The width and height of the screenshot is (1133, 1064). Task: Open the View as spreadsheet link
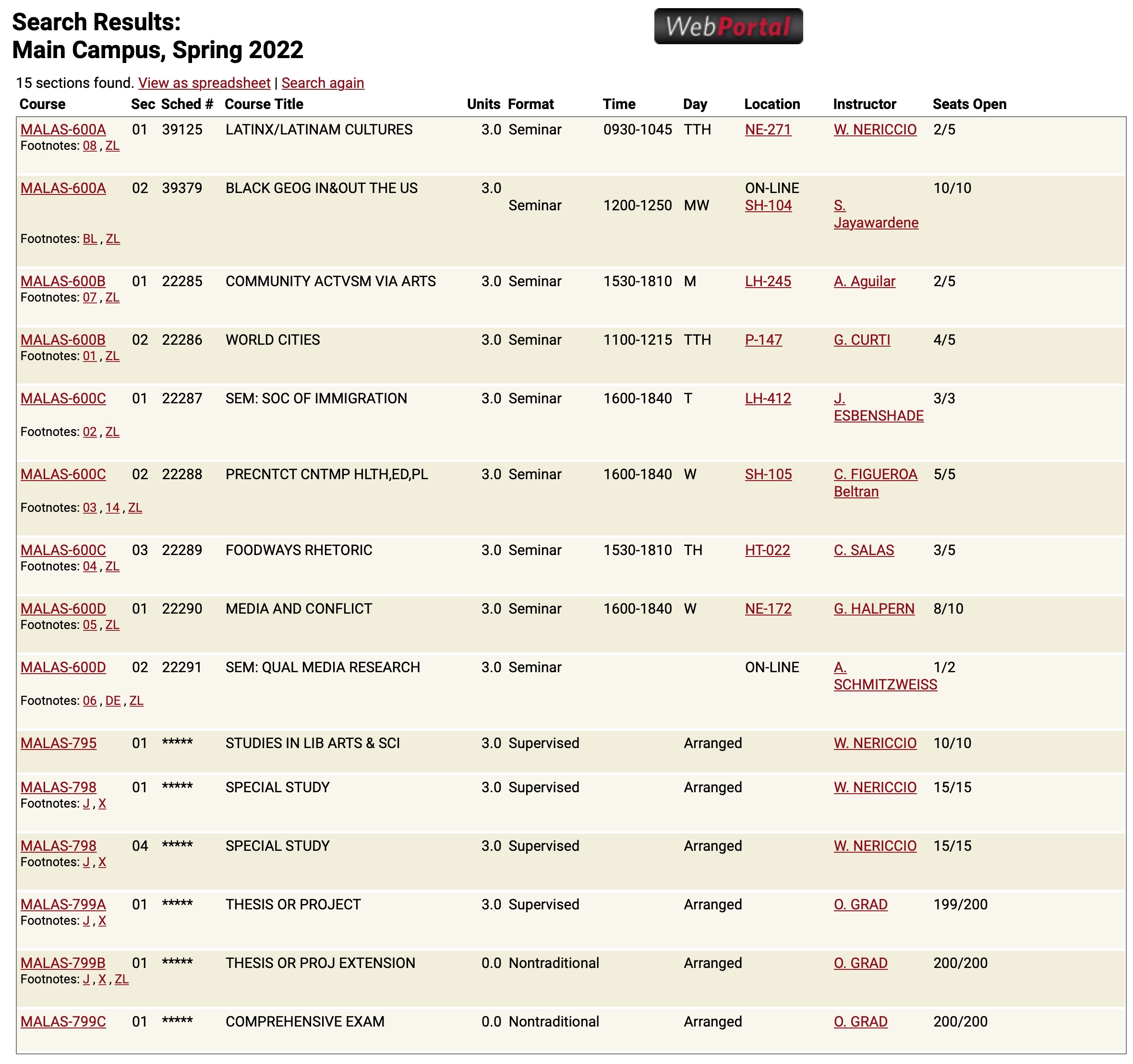[204, 83]
